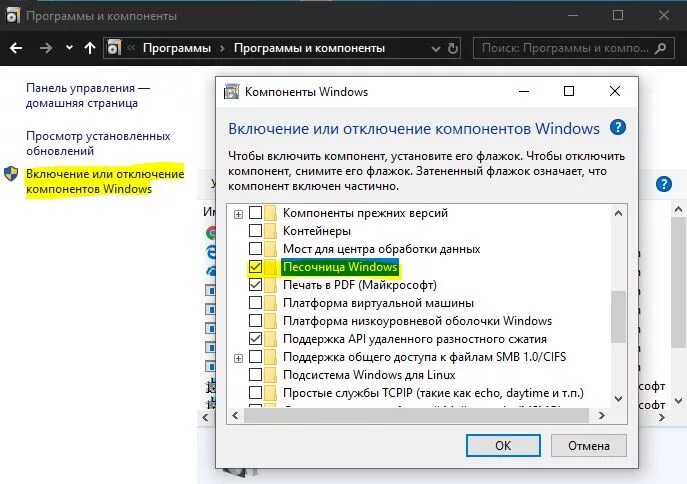Click folder icon next to Контейнеры
This screenshot has width=687, height=484.
tap(271, 231)
